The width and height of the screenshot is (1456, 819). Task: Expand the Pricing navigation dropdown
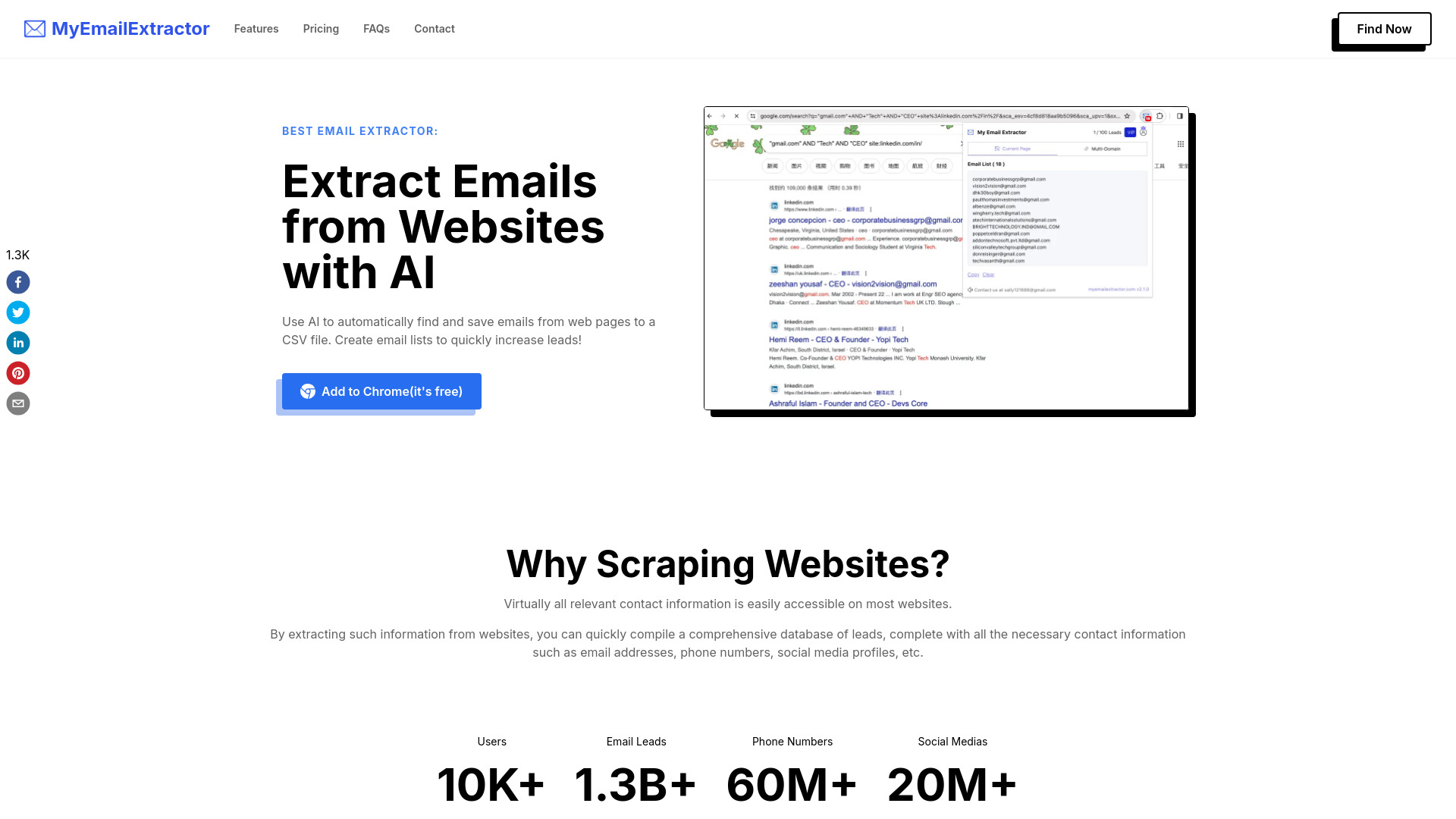[321, 28]
